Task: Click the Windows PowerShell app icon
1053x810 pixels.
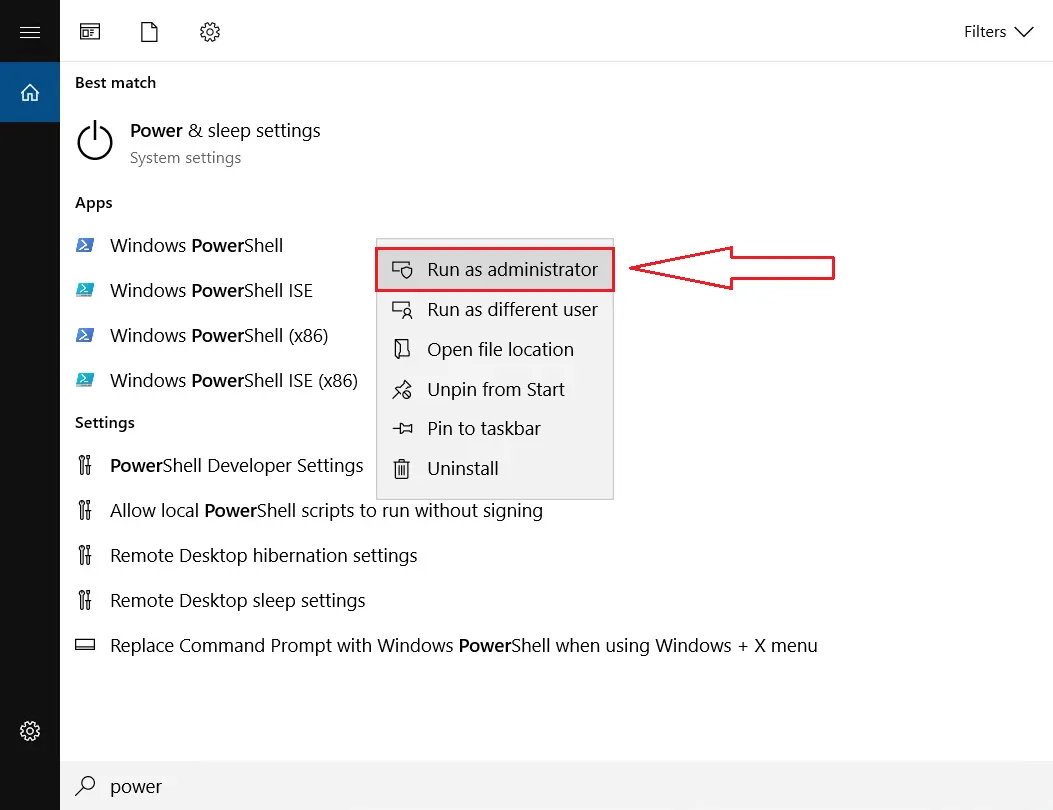Action: [x=85, y=245]
